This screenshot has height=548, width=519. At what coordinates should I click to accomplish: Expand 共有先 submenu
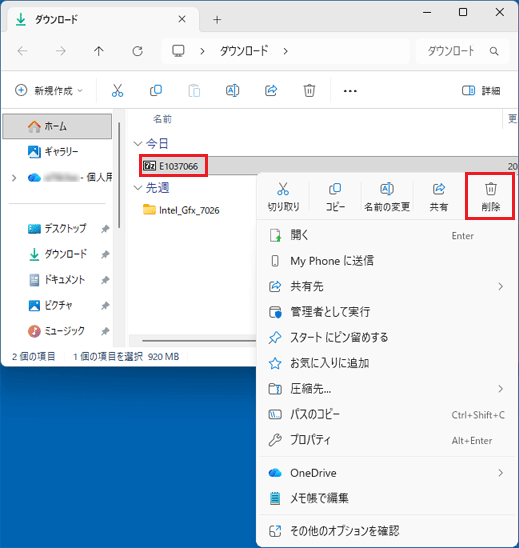point(500,287)
